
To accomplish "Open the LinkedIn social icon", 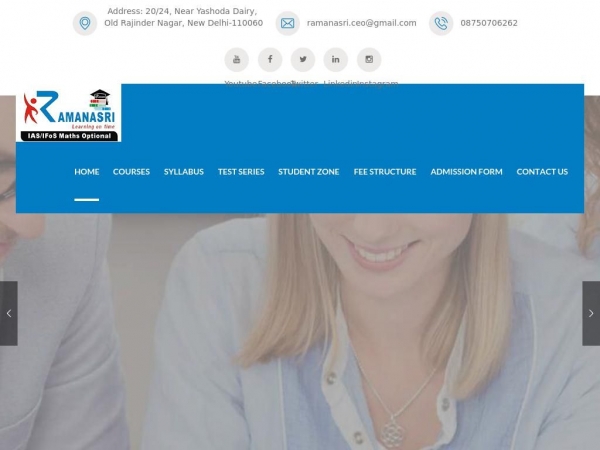I will pos(336,59).
